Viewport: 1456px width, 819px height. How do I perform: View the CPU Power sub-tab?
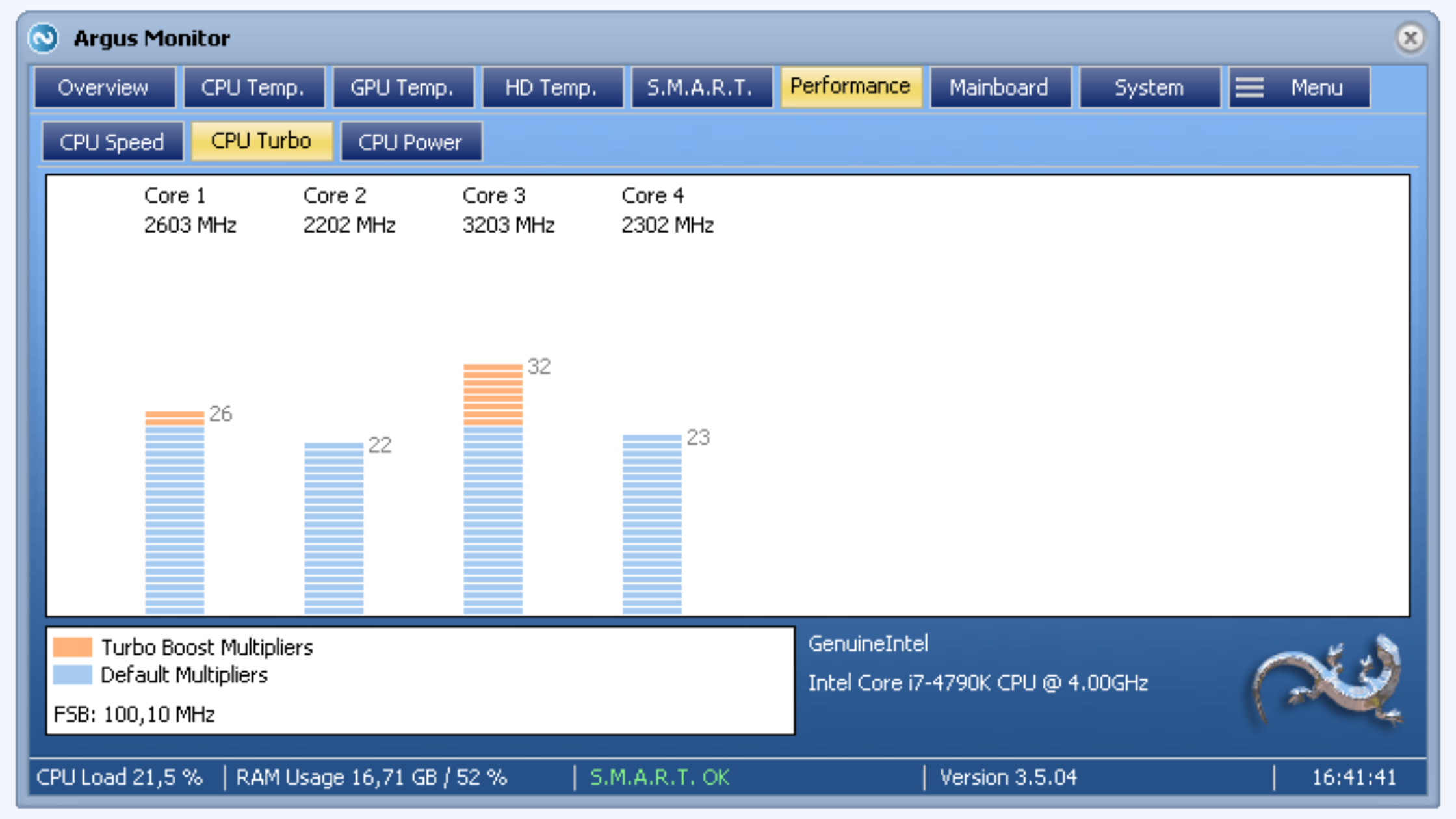click(411, 142)
